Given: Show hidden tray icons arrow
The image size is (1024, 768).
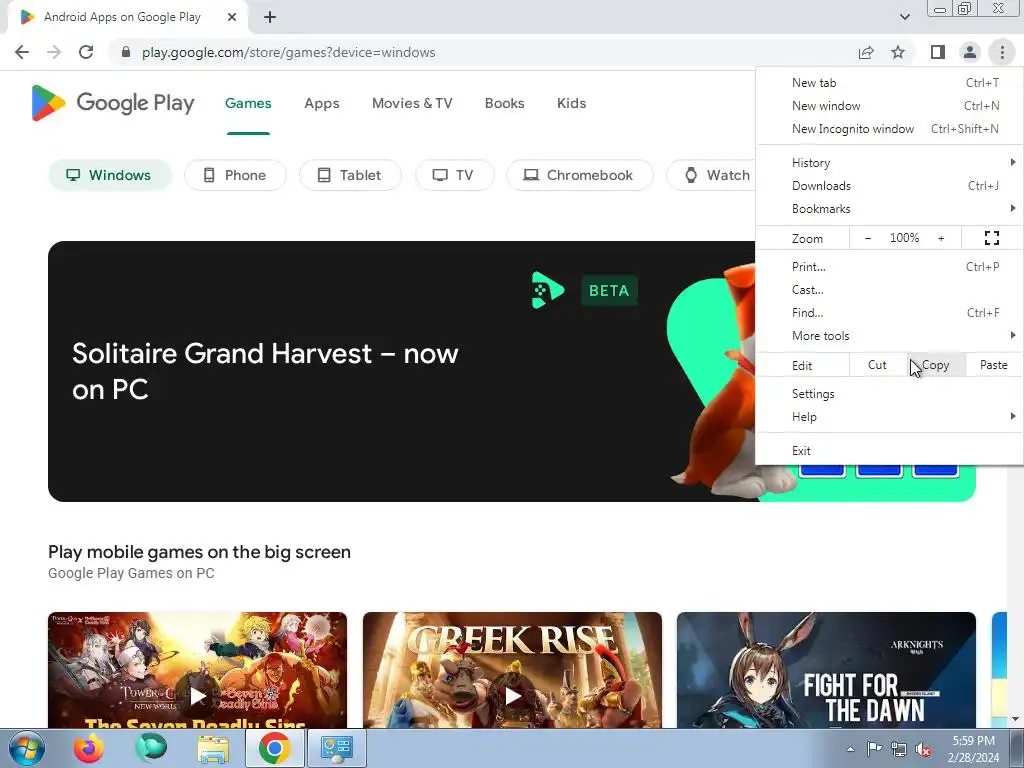Looking at the screenshot, I should [x=850, y=749].
